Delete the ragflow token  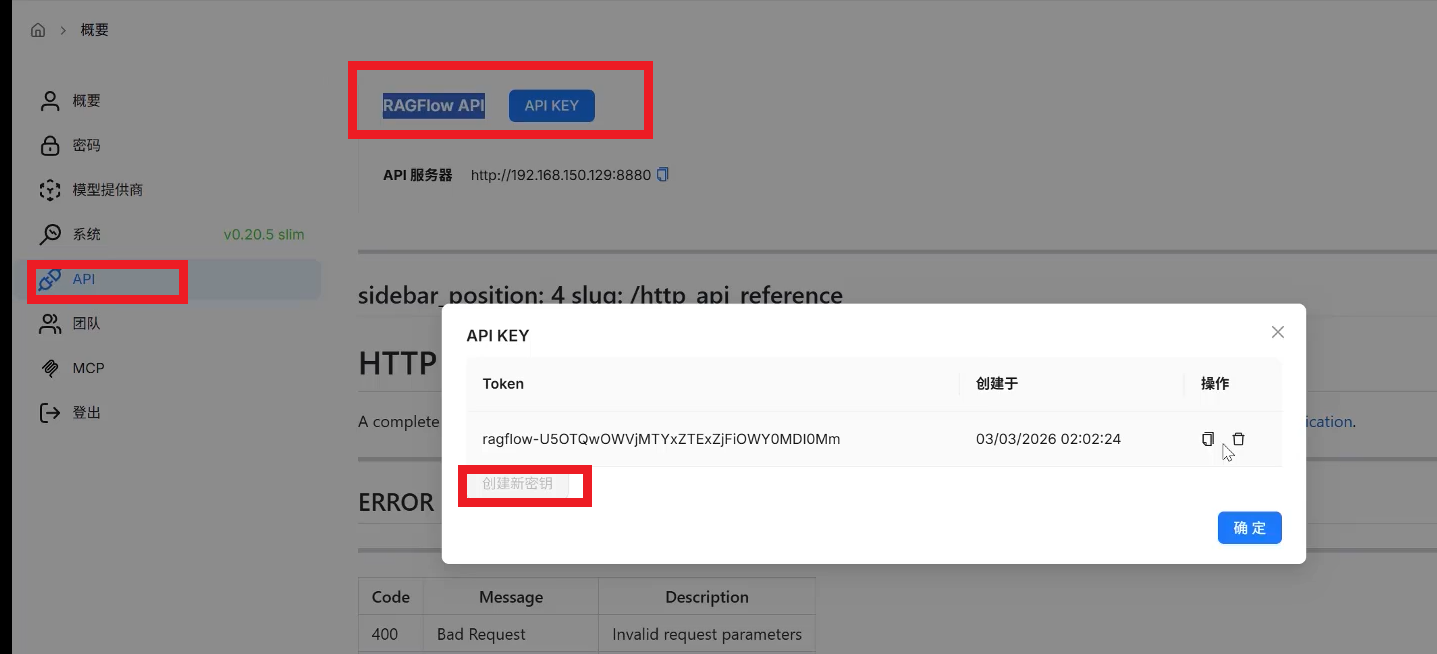click(1239, 439)
